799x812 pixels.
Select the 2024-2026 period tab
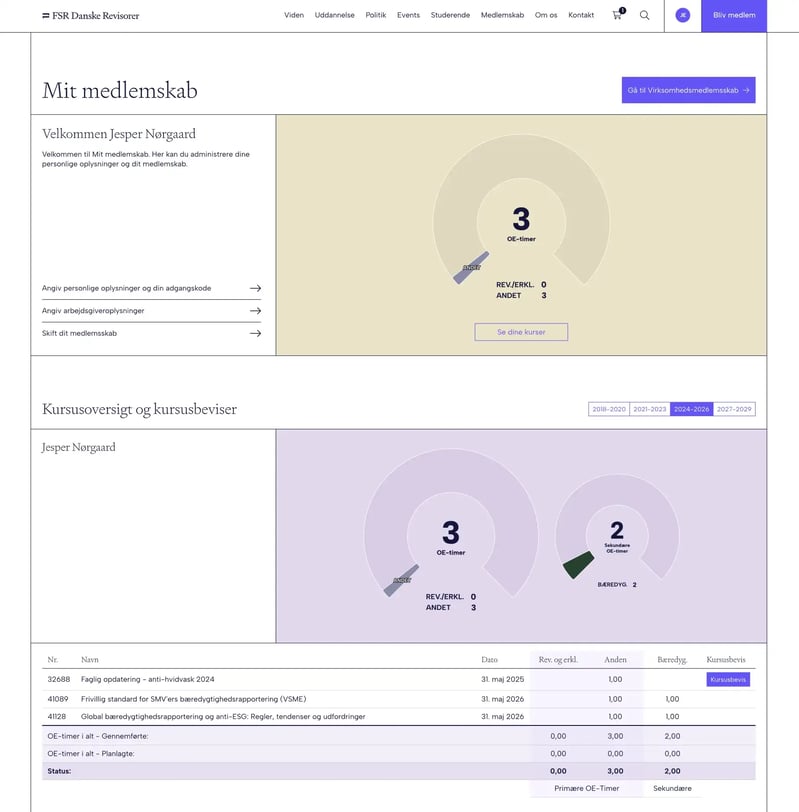pos(691,409)
